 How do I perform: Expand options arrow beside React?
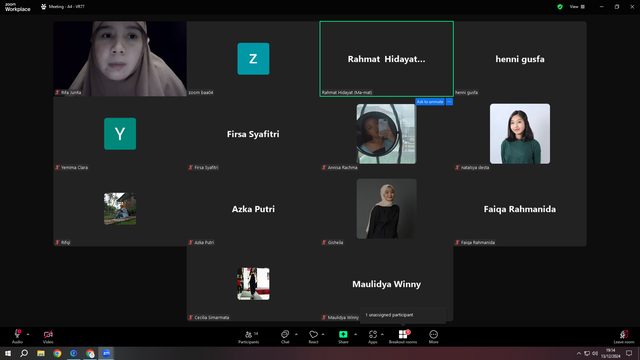pyautogui.click(x=323, y=334)
